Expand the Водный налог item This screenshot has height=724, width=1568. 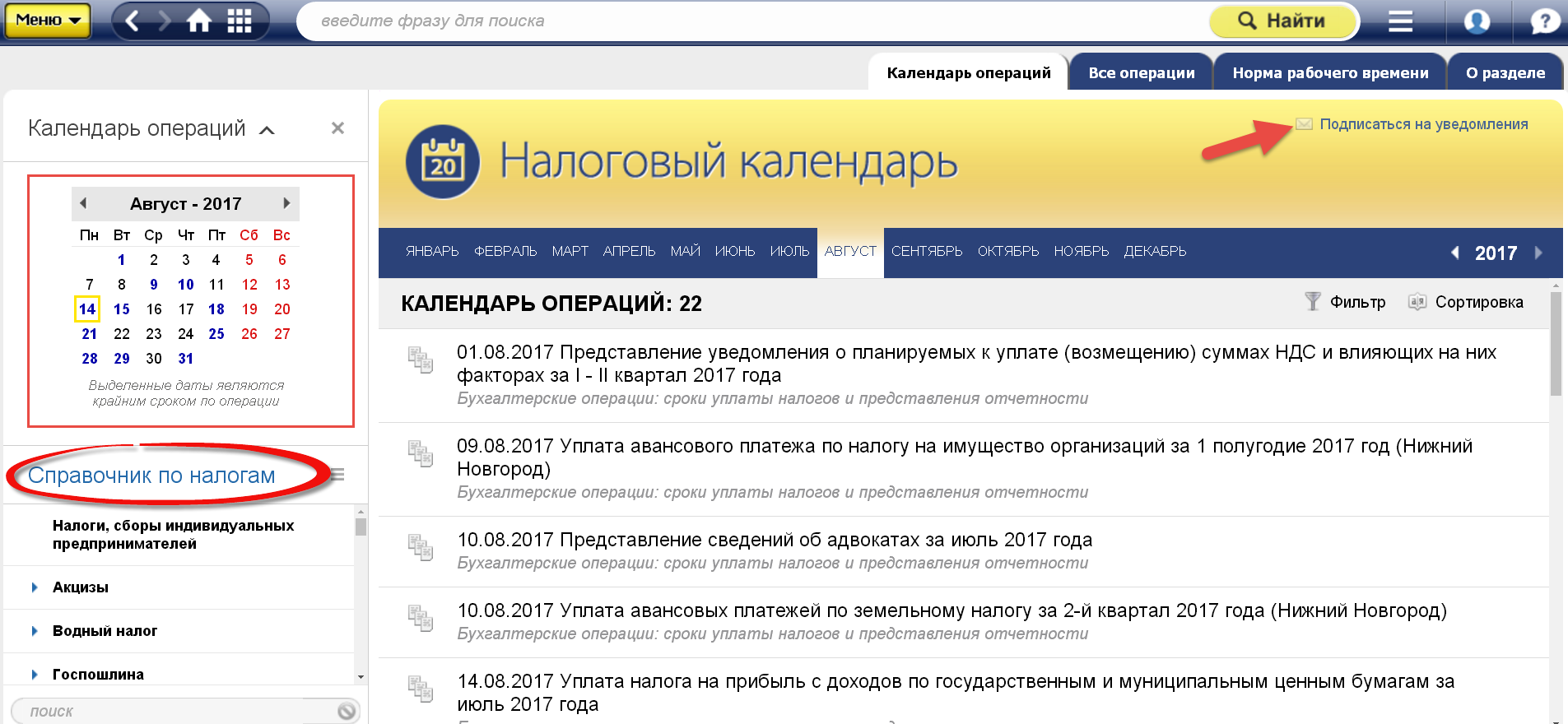click(x=35, y=631)
